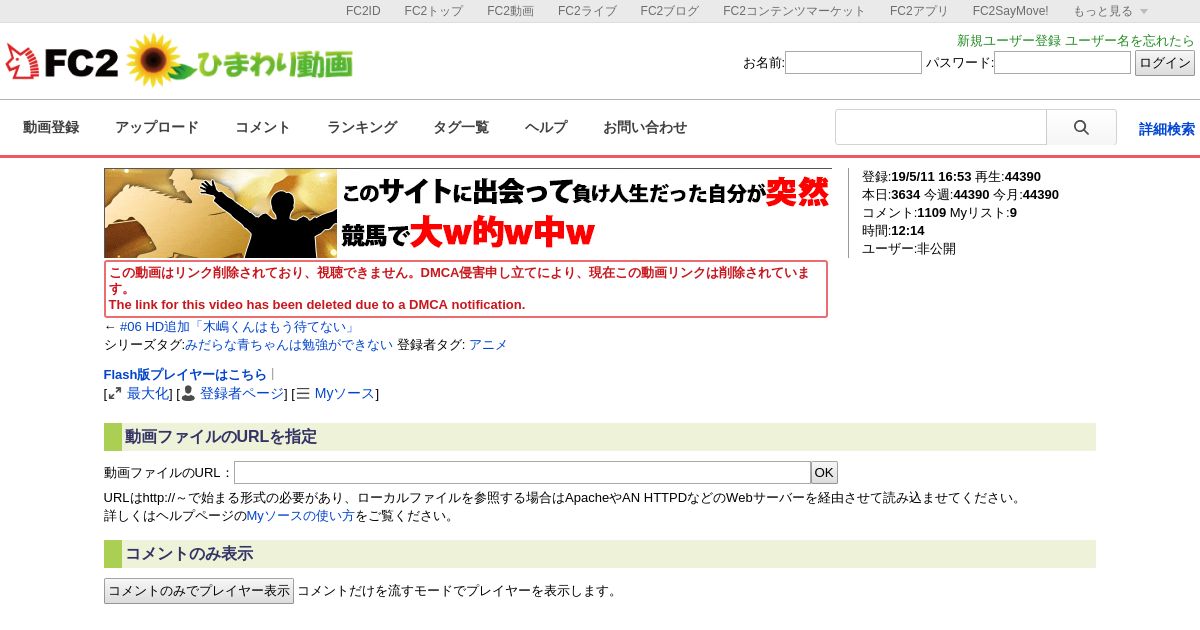The image size is (1200, 630).
Task: Go to タグ一覧 navigation item
Action: (x=461, y=127)
